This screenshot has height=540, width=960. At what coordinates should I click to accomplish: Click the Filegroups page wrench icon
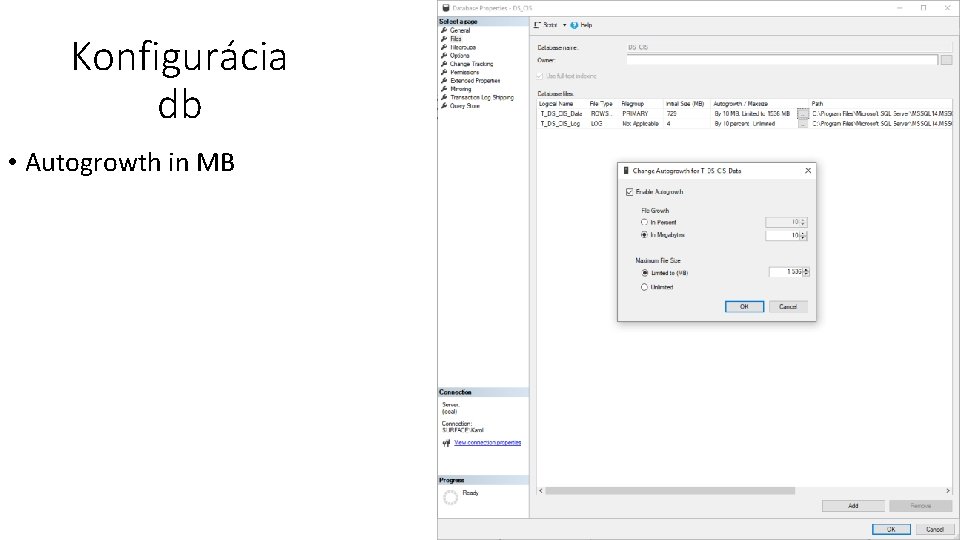[x=444, y=47]
